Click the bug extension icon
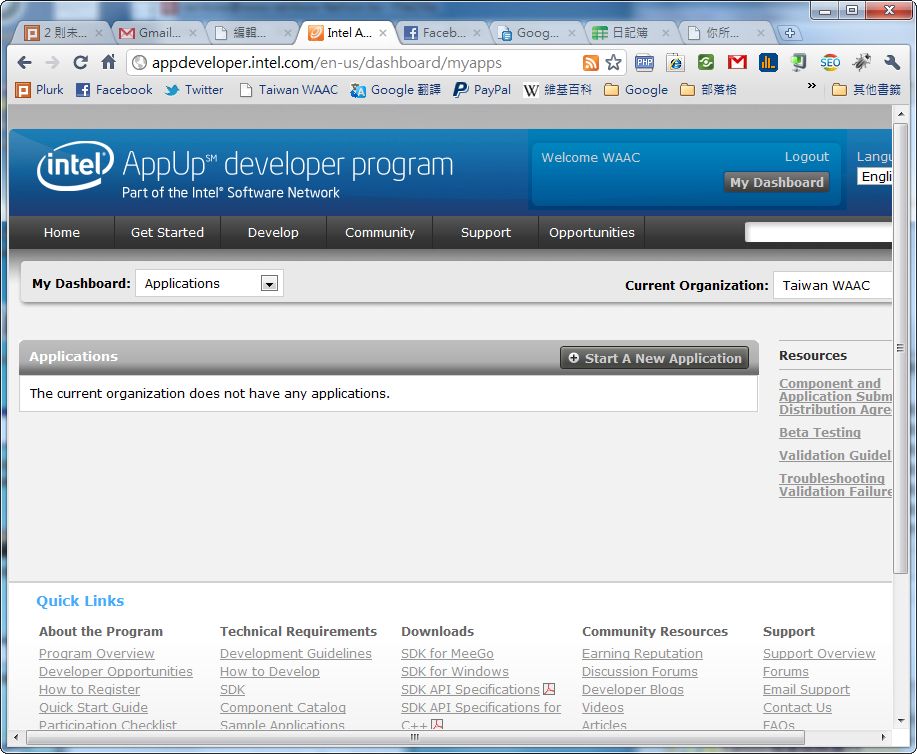 coord(861,62)
